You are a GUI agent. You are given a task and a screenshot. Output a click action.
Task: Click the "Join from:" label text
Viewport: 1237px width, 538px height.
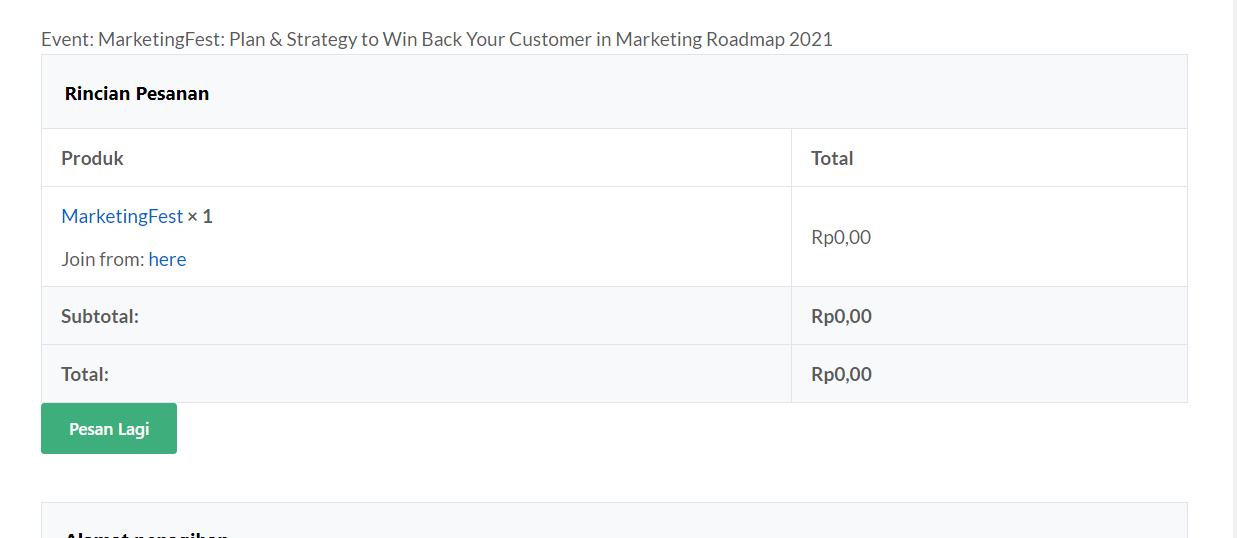click(103, 259)
